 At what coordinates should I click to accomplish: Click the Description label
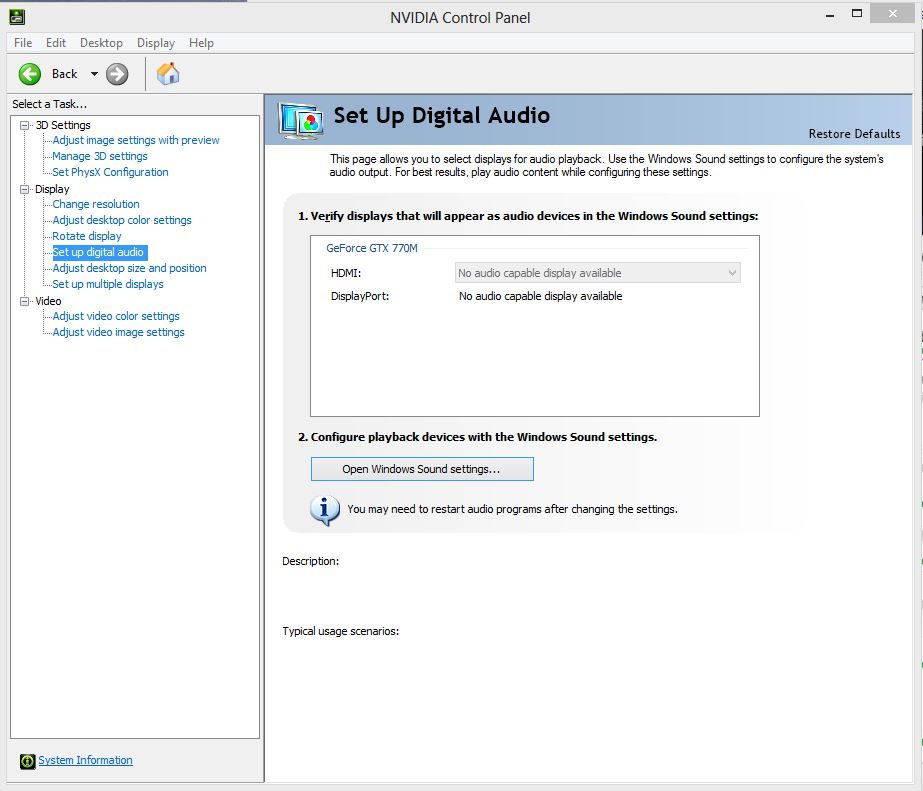pyautogui.click(x=310, y=561)
